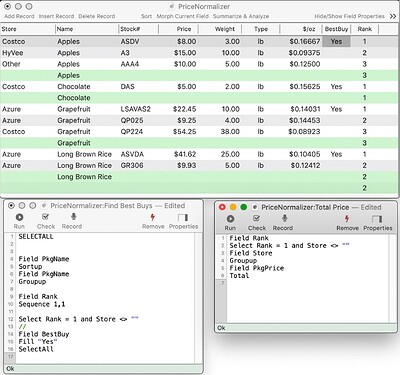
Task: Click document proxy icon in Total Price title bar
Action: [255, 207]
